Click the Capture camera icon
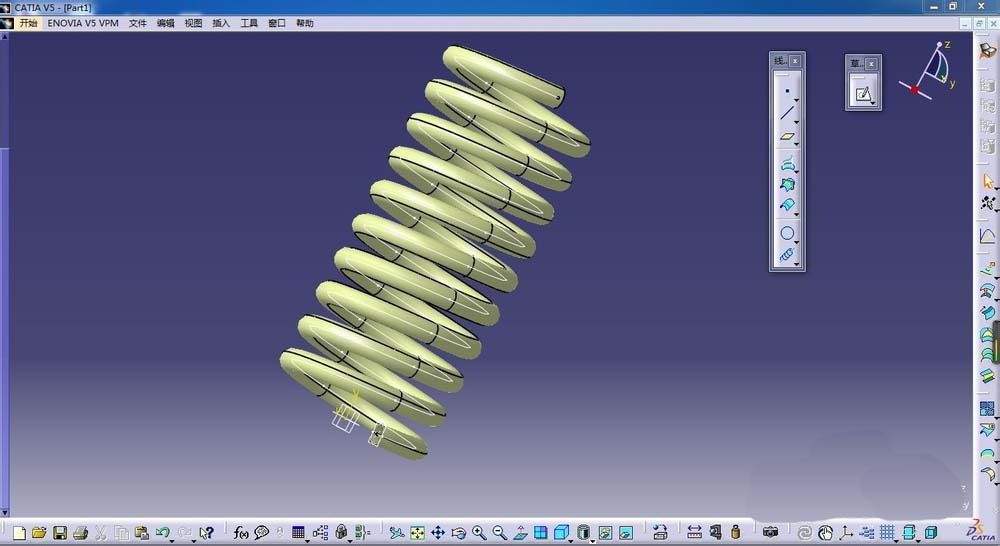Image resolution: width=1000 pixels, height=546 pixels. [770, 531]
